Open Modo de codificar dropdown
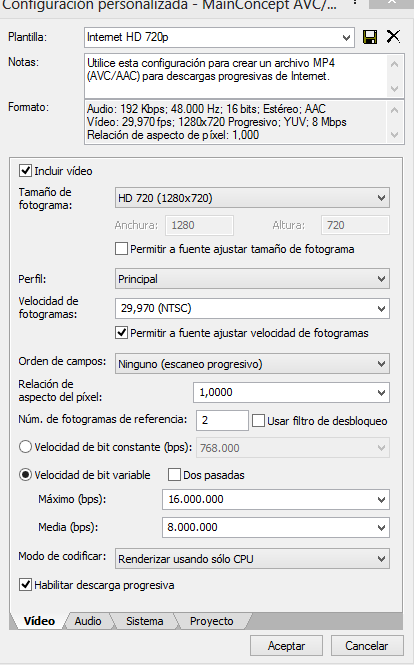The height and width of the screenshot is (665, 414). (x=252, y=559)
